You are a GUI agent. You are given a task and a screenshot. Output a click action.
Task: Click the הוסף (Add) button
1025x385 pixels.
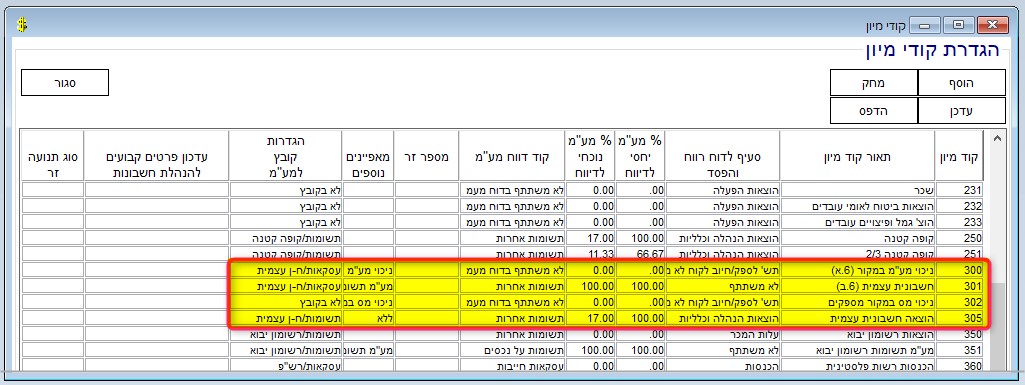coord(962,83)
